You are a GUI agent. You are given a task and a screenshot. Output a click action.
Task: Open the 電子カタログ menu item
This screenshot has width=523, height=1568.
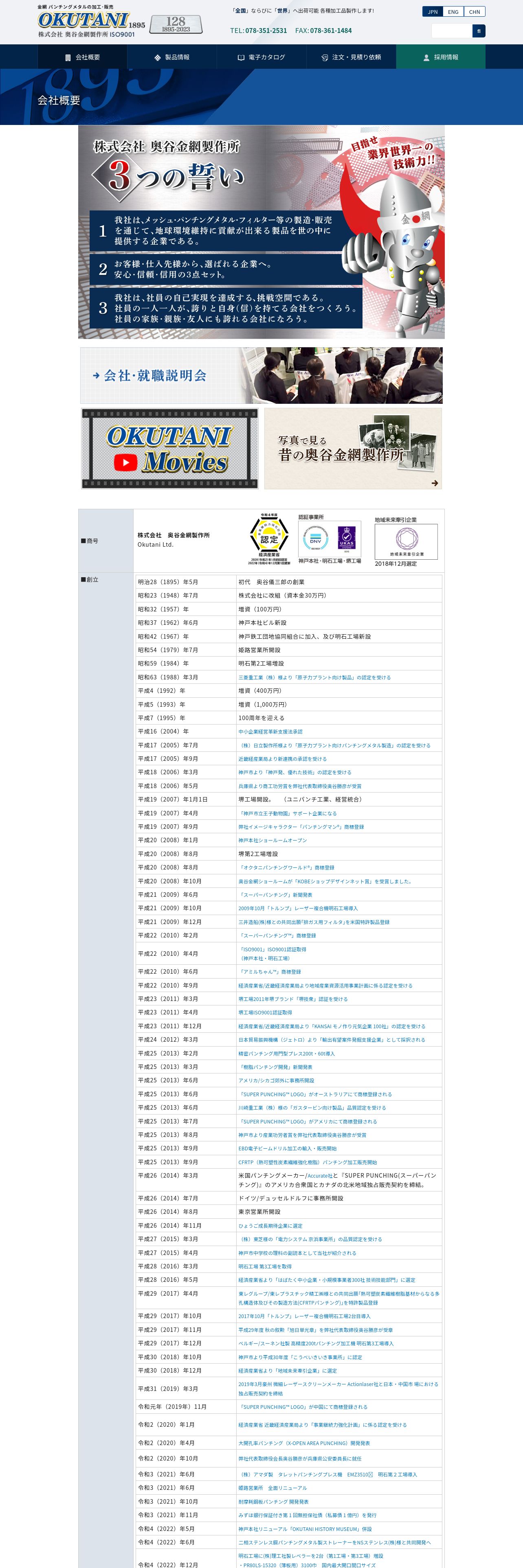[261, 57]
